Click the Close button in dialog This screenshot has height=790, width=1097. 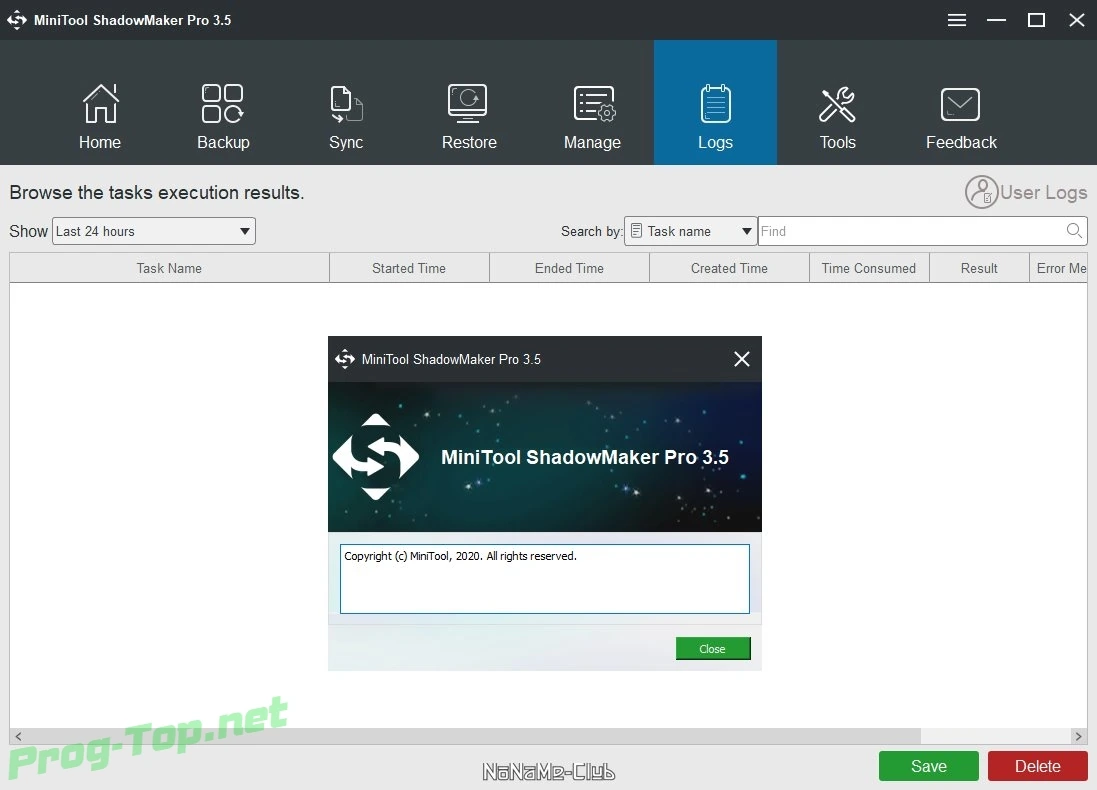tap(712, 649)
